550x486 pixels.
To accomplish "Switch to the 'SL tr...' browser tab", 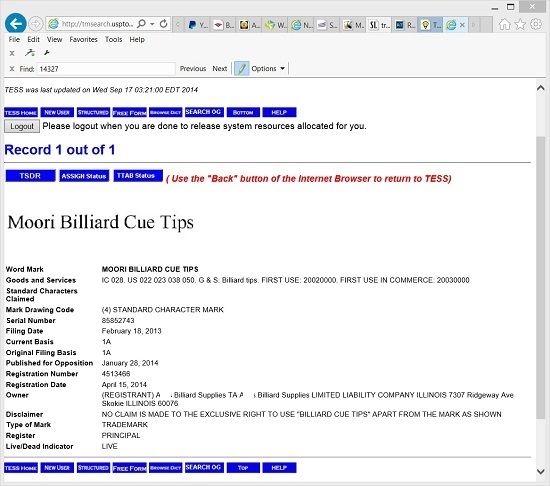I will click(379, 25).
